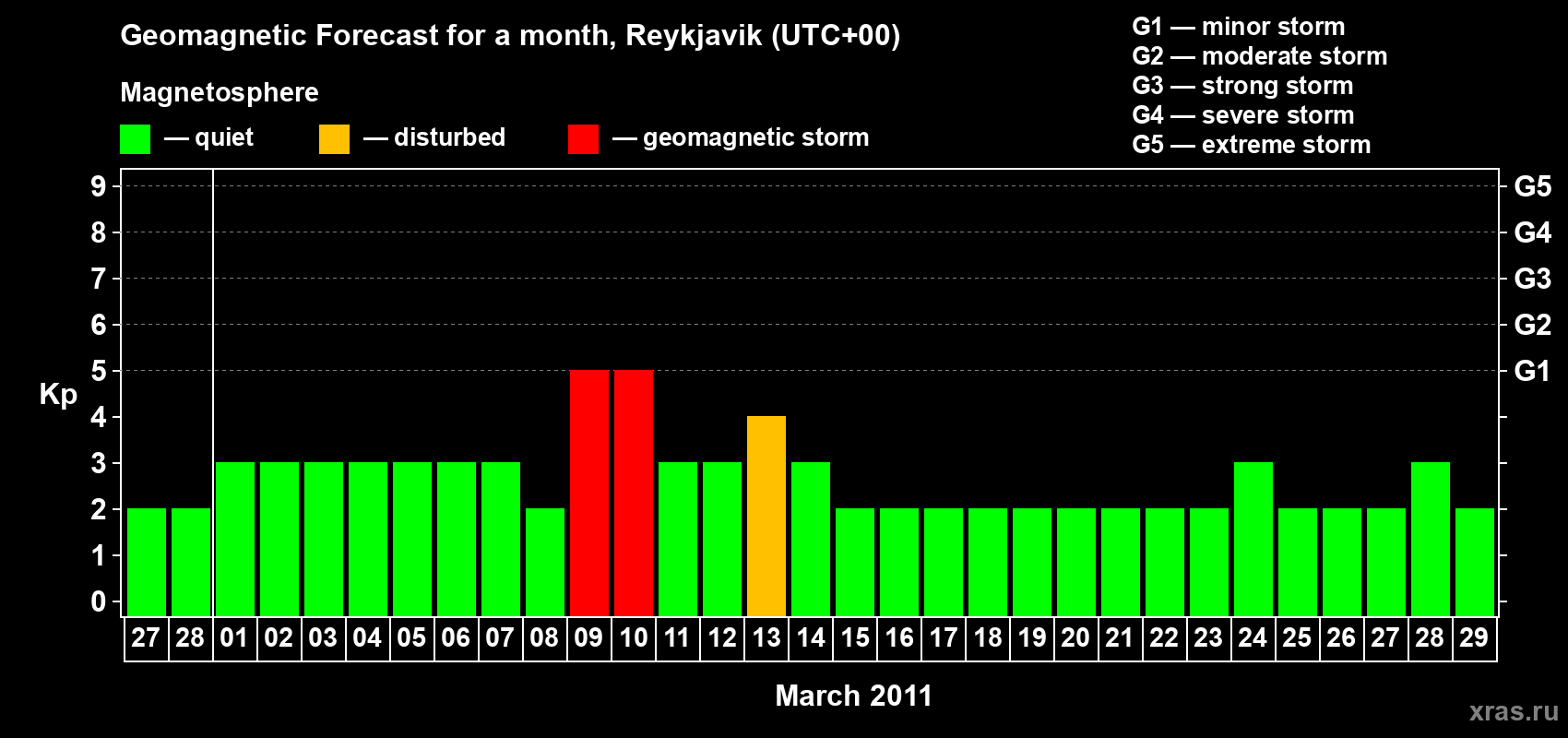Click the green bar above date 24
This screenshot has height=738, width=1568.
pyautogui.click(x=1253, y=539)
